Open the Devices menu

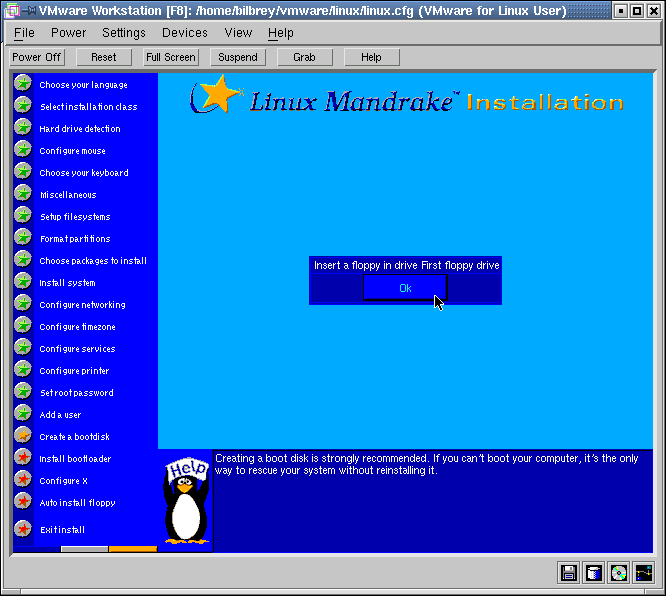pyautogui.click(x=184, y=33)
